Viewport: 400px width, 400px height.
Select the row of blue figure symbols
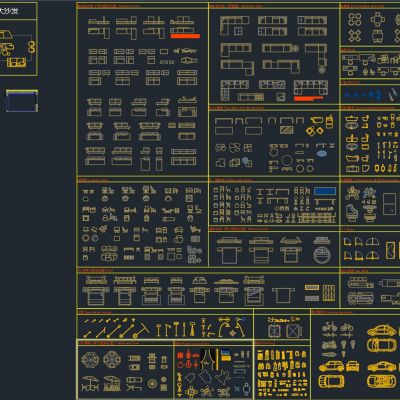(362, 95)
